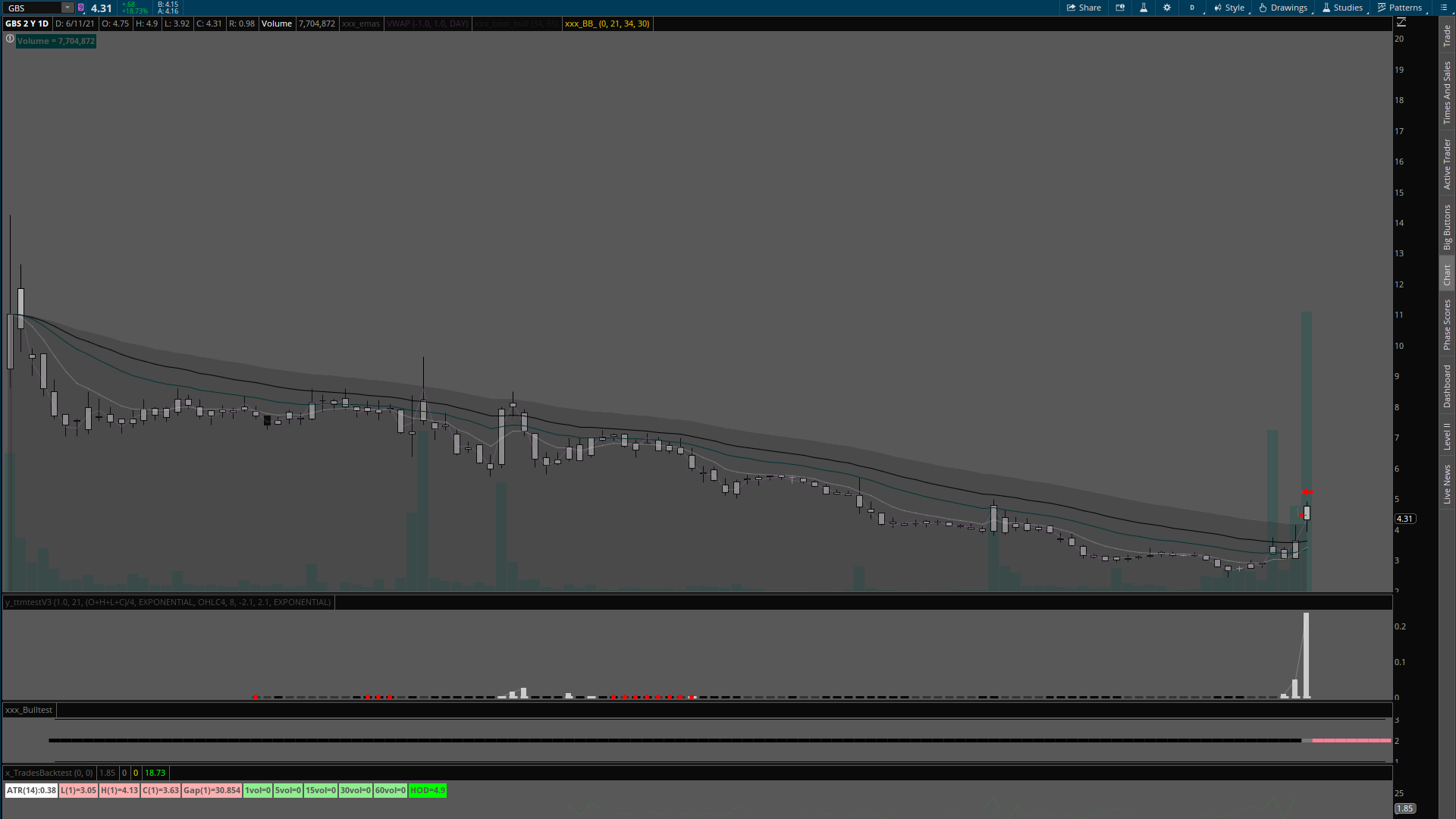1456x819 pixels.
Task: Expand the GBS symbol dropdown arrow
Action: coord(67,8)
